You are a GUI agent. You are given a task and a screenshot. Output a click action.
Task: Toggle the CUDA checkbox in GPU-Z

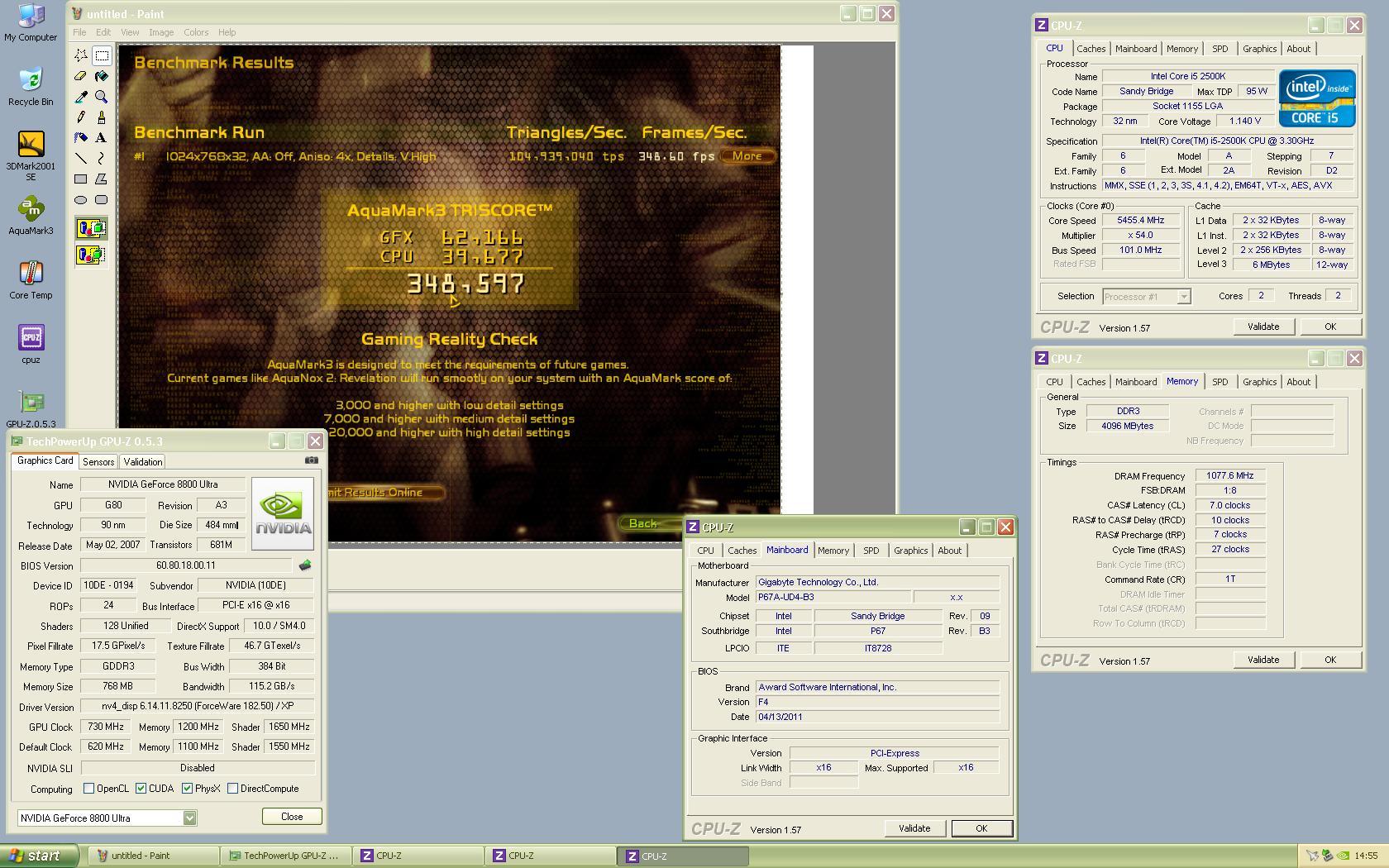pyautogui.click(x=141, y=789)
